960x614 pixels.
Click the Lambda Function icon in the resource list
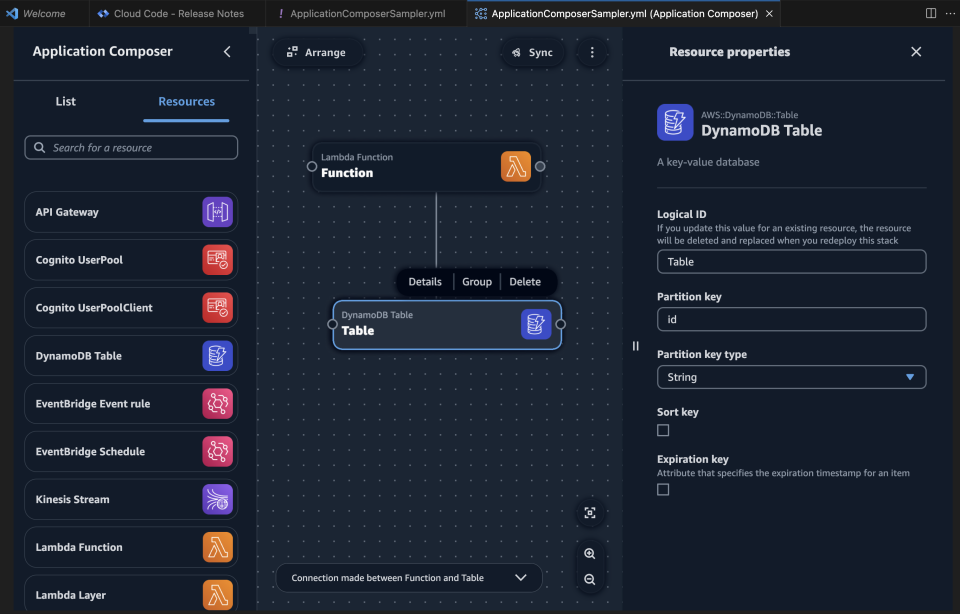pyautogui.click(x=215, y=547)
